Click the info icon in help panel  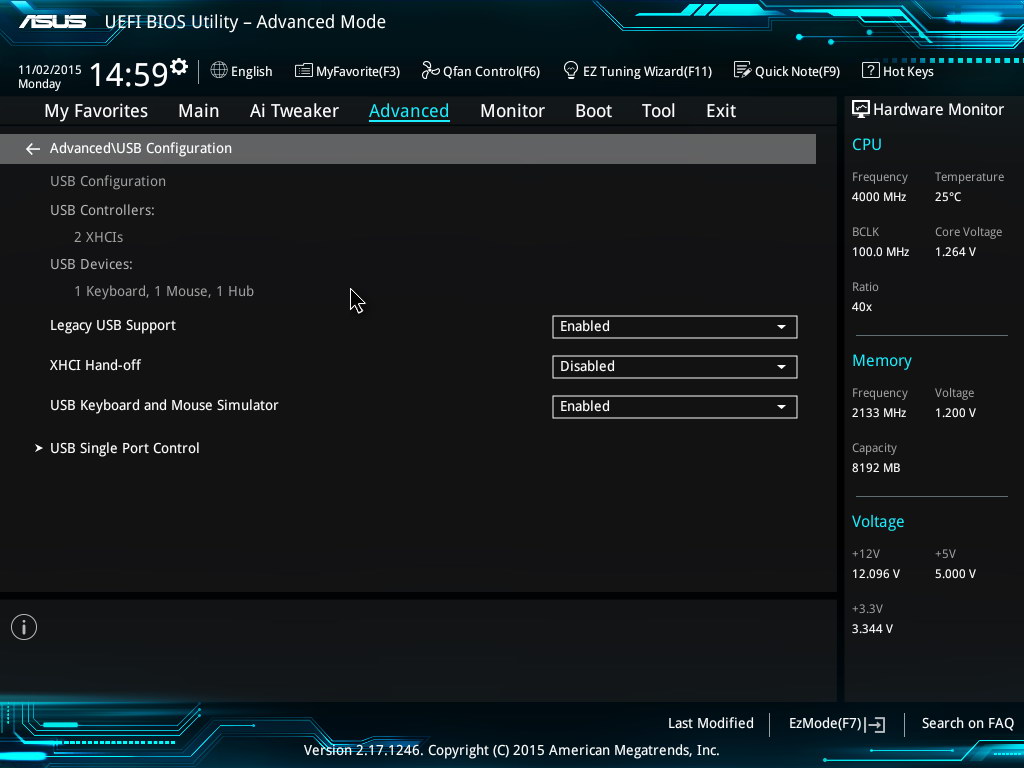click(24, 627)
